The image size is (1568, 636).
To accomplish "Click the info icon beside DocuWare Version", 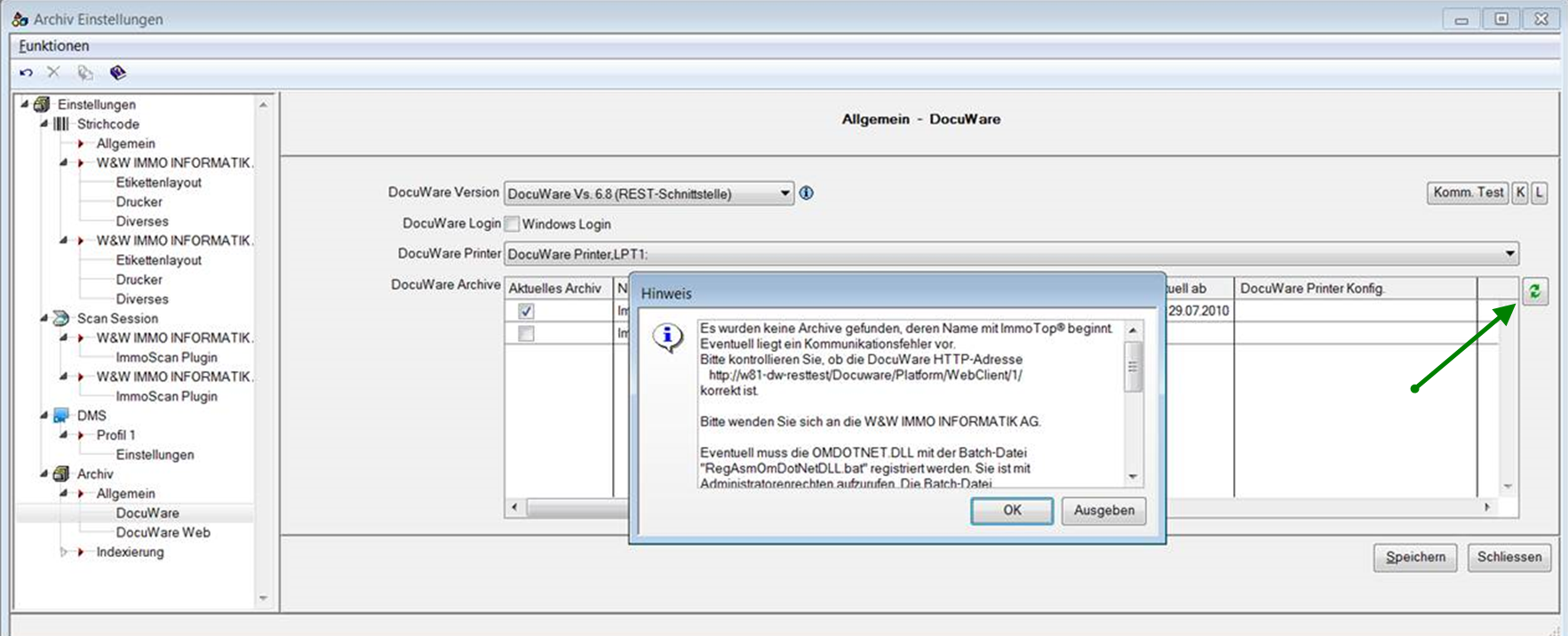I will tap(807, 193).
